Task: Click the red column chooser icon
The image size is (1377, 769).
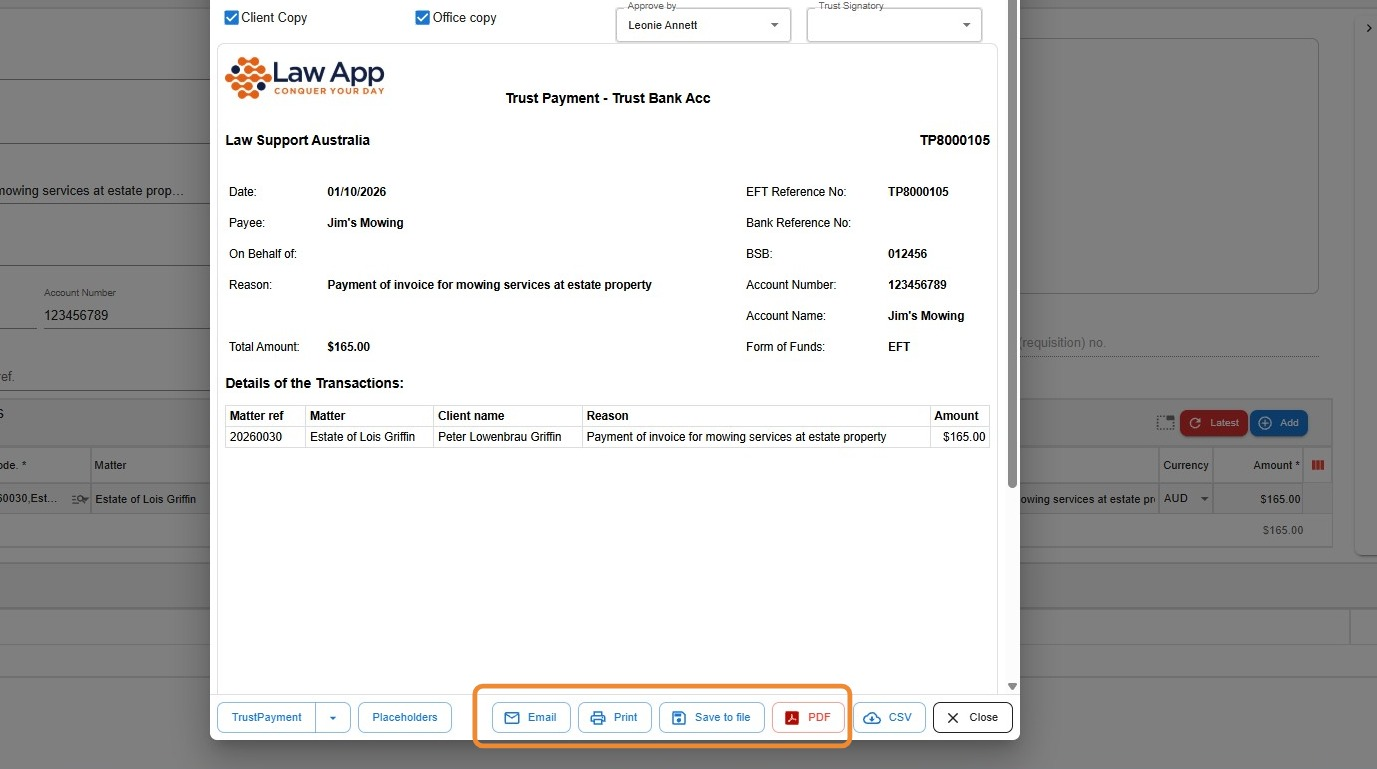Action: tap(1318, 465)
